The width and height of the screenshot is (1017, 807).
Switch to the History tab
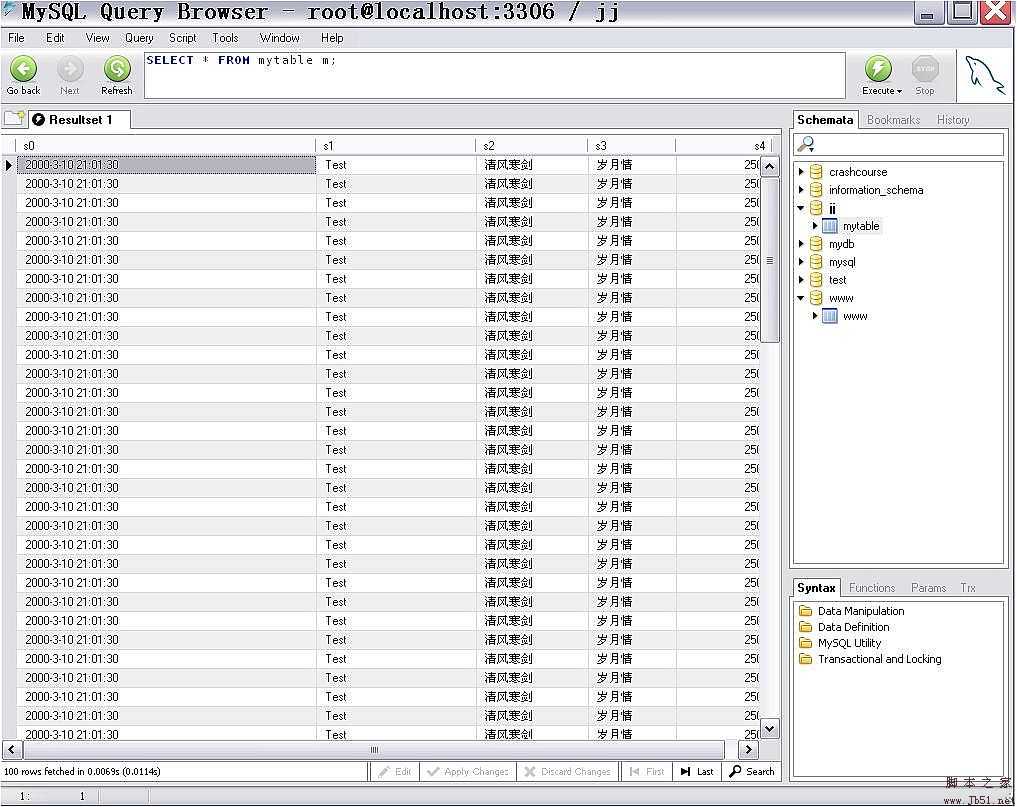(953, 119)
